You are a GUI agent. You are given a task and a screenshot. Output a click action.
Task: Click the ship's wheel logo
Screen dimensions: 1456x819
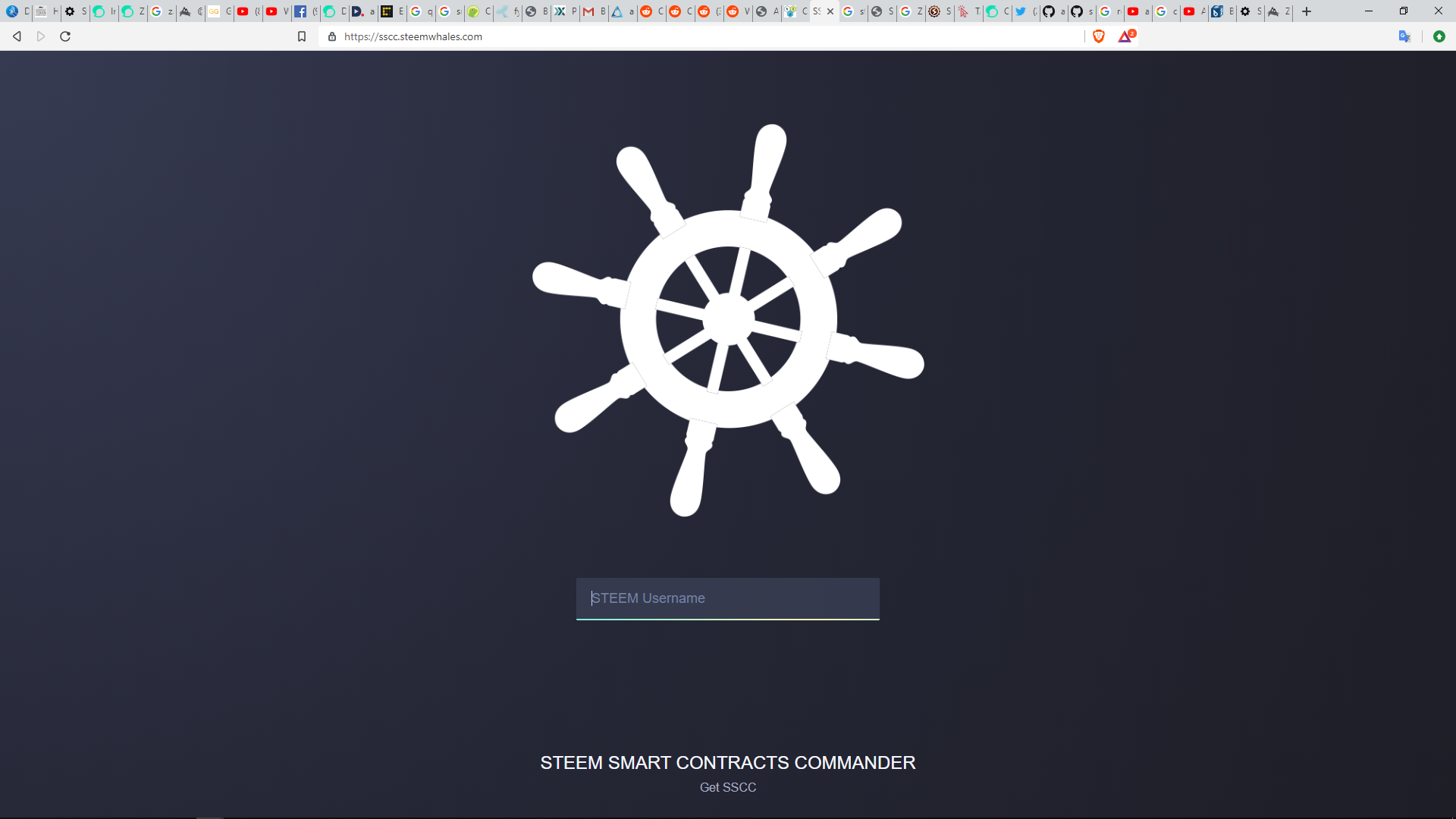pyautogui.click(x=728, y=320)
